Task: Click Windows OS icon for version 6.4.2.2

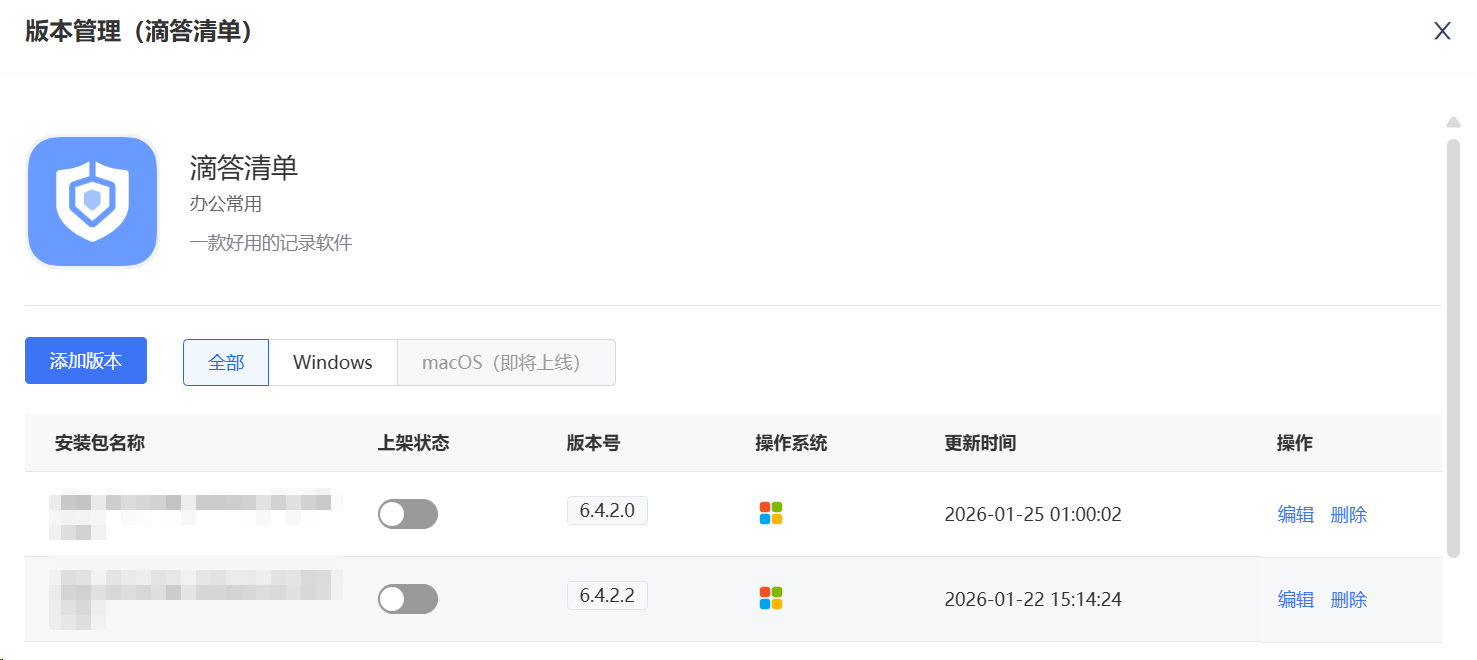Action: [x=770, y=598]
